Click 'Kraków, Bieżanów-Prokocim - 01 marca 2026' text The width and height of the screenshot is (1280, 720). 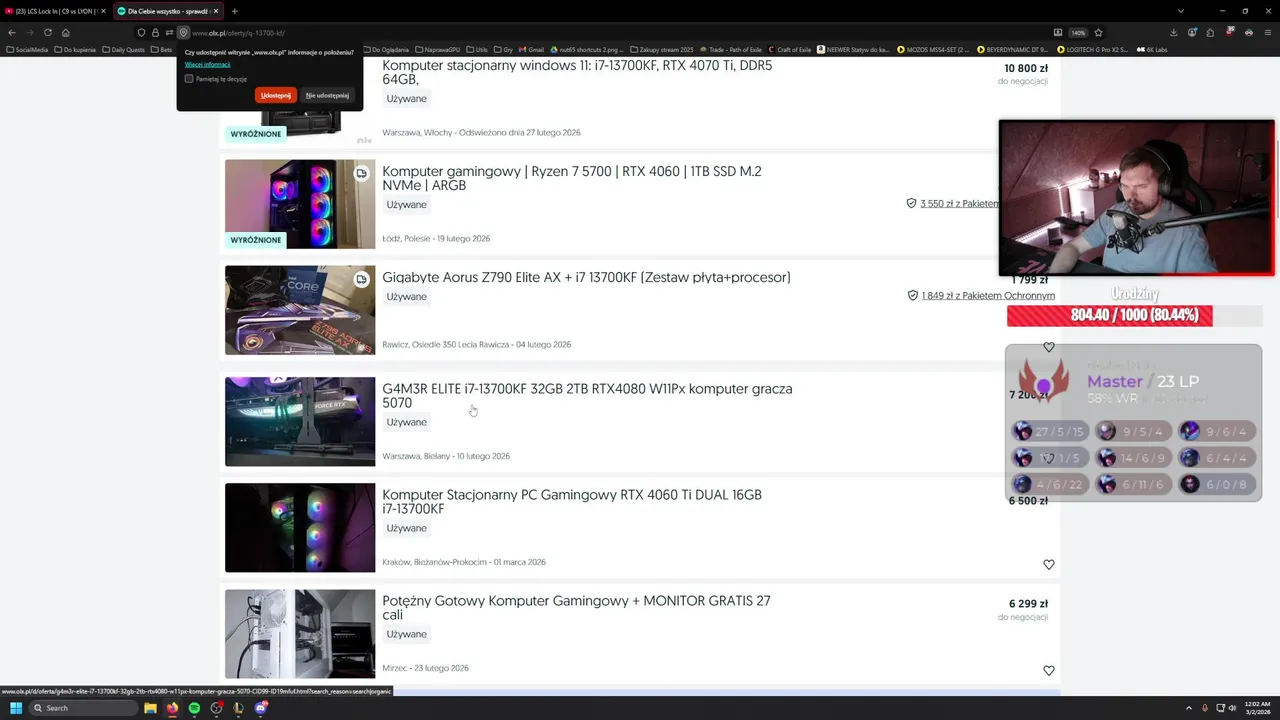click(x=464, y=562)
